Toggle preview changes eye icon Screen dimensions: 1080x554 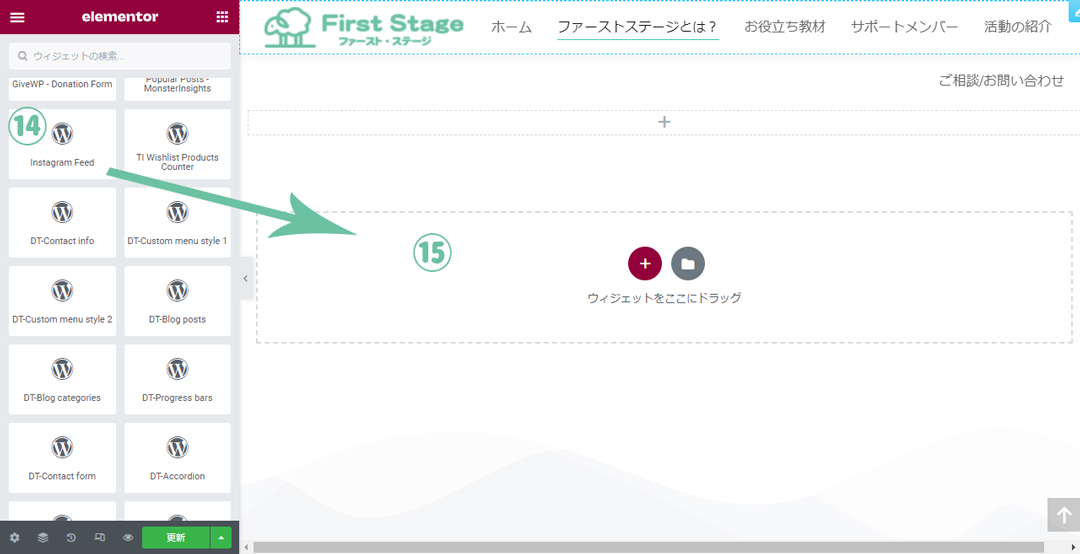click(x=128, y=537)
